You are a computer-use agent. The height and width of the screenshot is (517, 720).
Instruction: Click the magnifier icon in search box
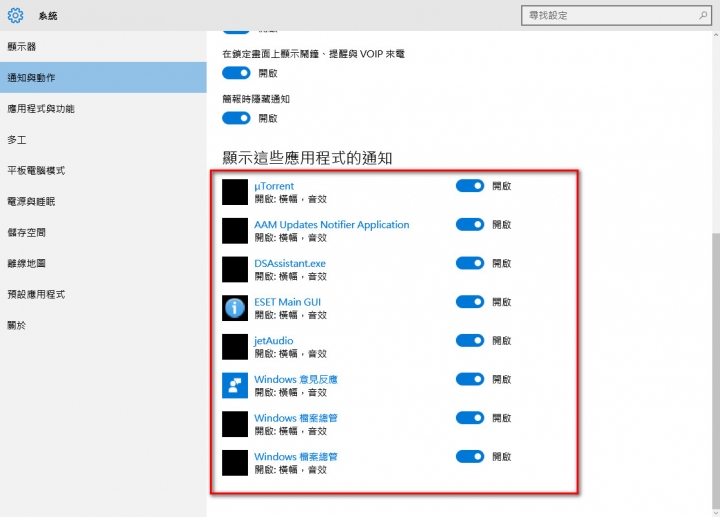coord(703,16)
